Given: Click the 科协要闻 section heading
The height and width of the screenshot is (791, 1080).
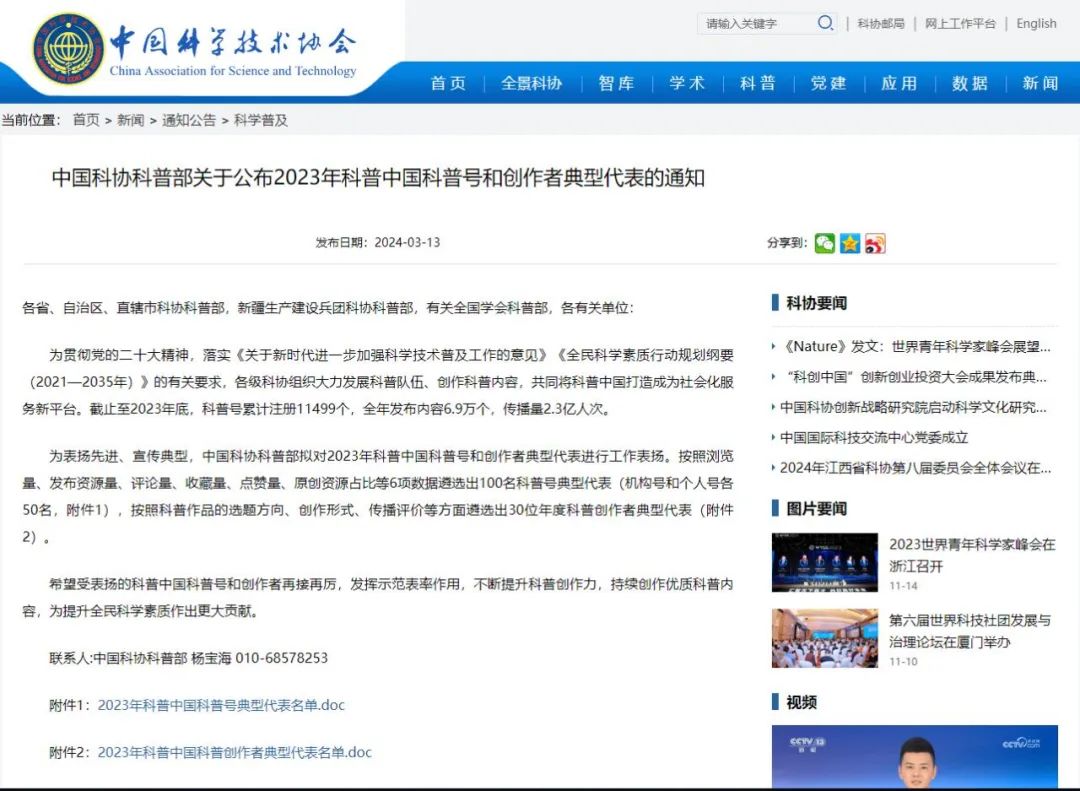Looking at the screenshot, I should point(816,302).
